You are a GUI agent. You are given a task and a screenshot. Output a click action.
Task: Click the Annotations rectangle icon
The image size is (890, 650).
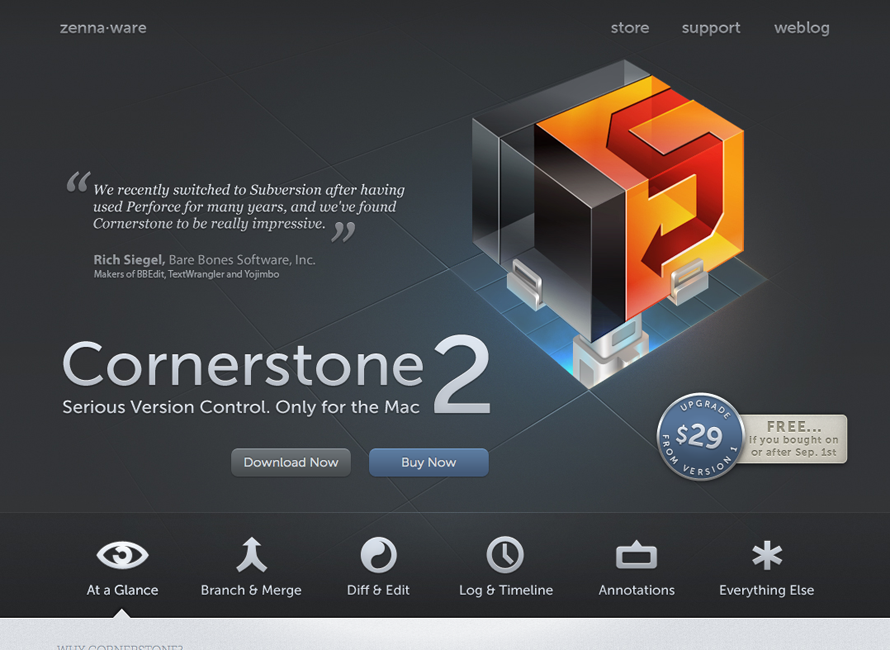[x=636, y=555]
